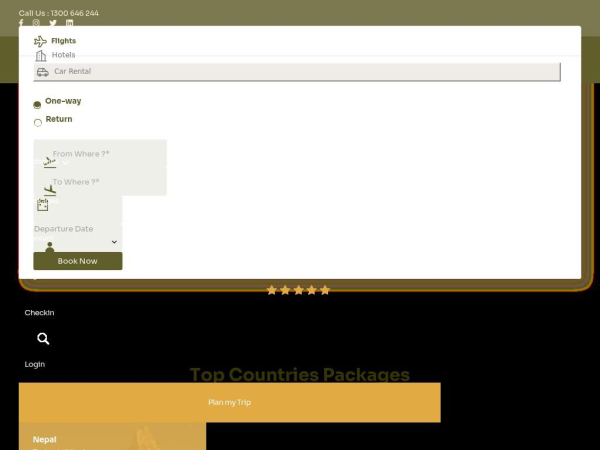Open the CheckIn link
Screen dimensions: 600x450
[x=39, y=313]
